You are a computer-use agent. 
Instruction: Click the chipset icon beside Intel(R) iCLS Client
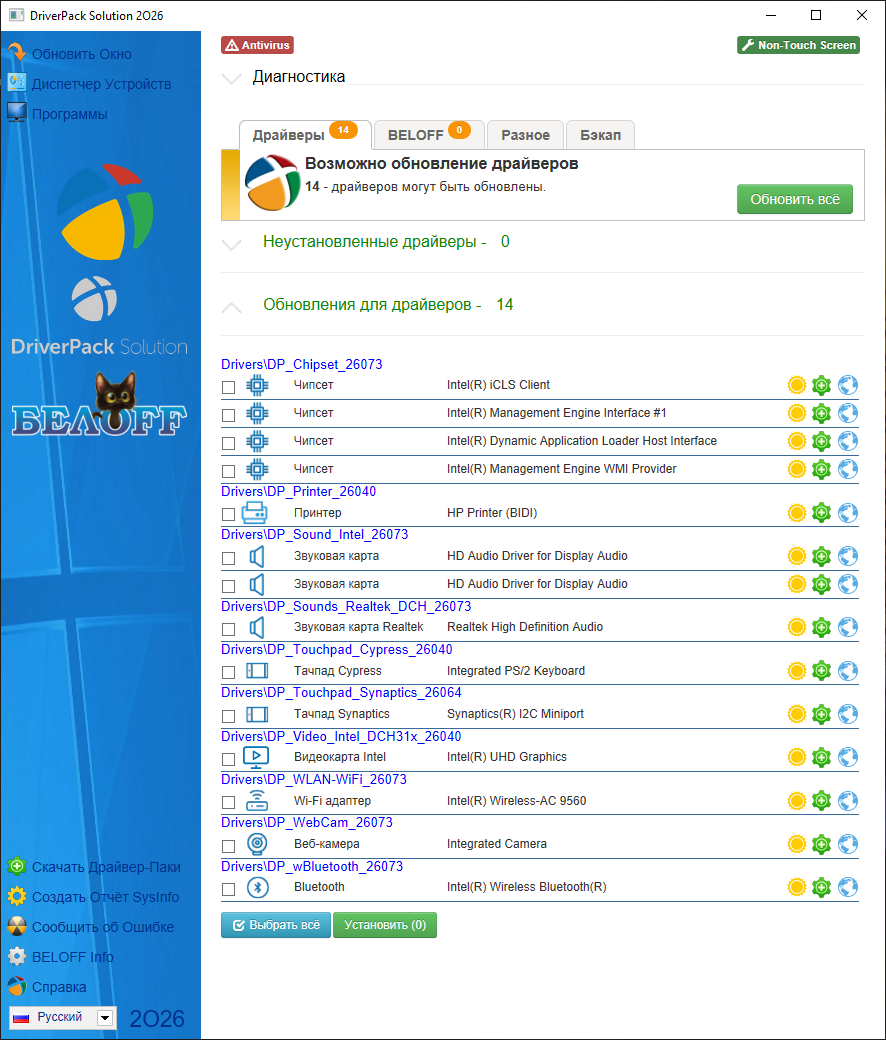(x=257, y=385)
